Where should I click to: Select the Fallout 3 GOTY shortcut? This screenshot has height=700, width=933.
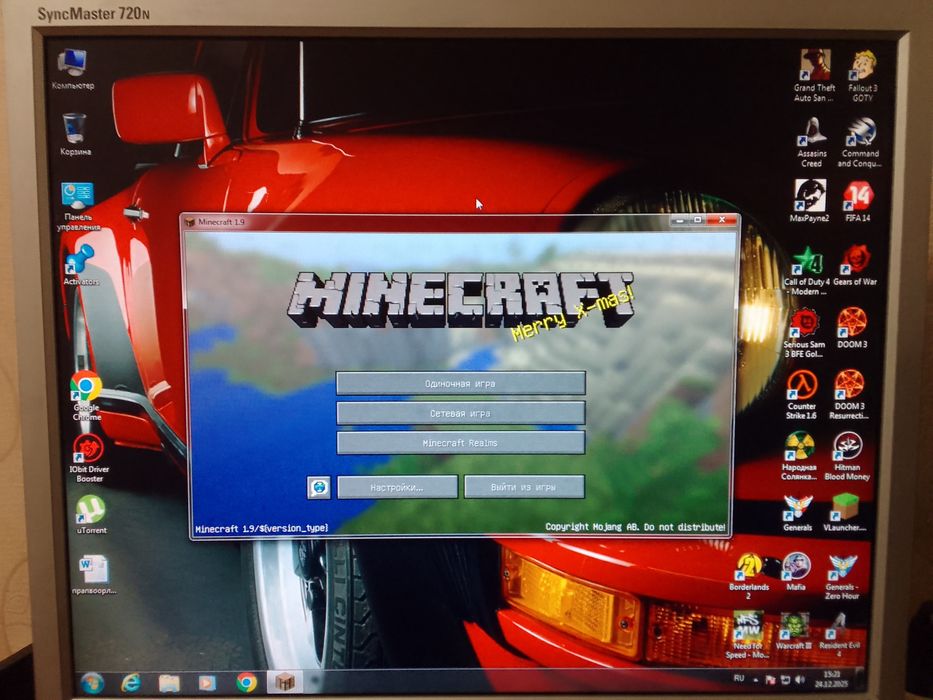click(x=862, y=76)
